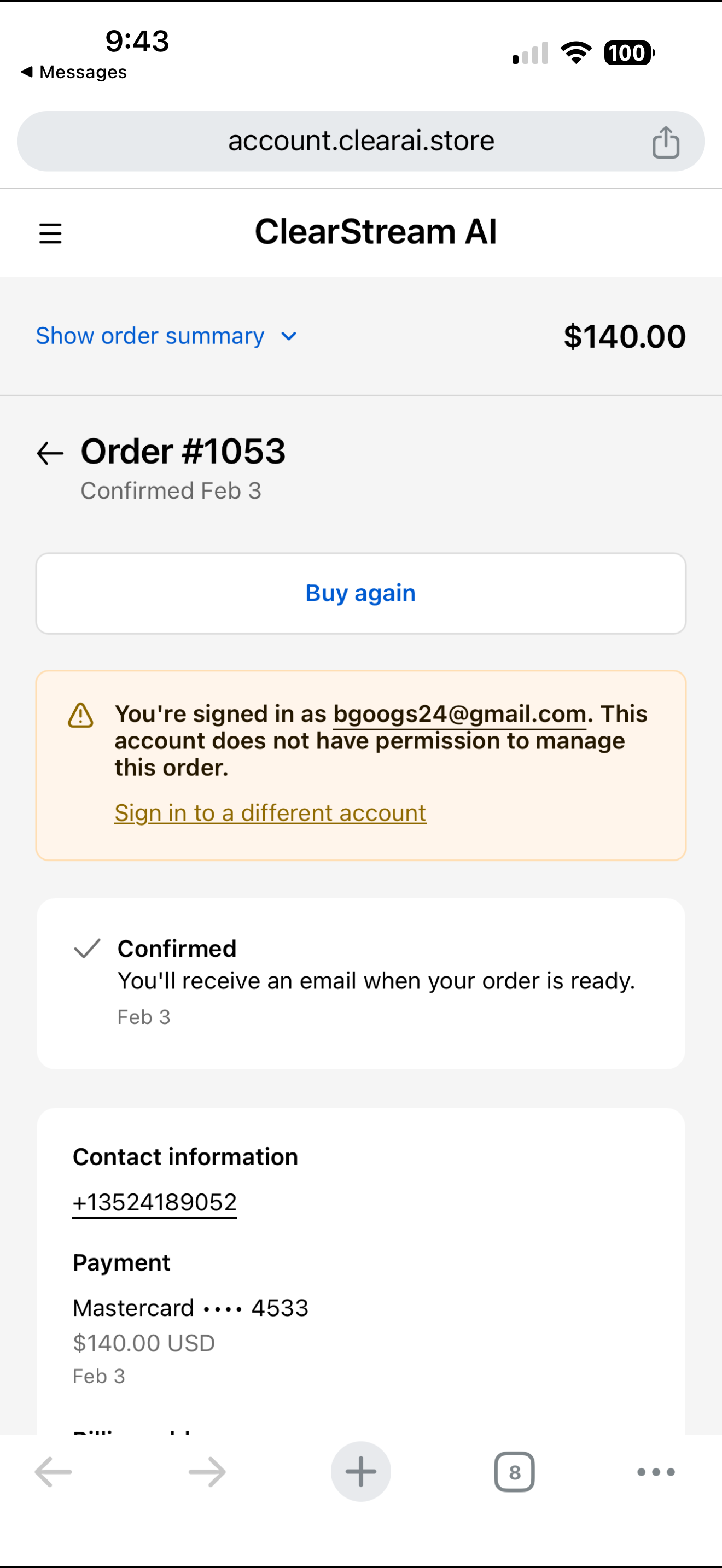Tap the account.clearai.store address bar
Screen dimensions: 722x1568
tap(360, 141)
